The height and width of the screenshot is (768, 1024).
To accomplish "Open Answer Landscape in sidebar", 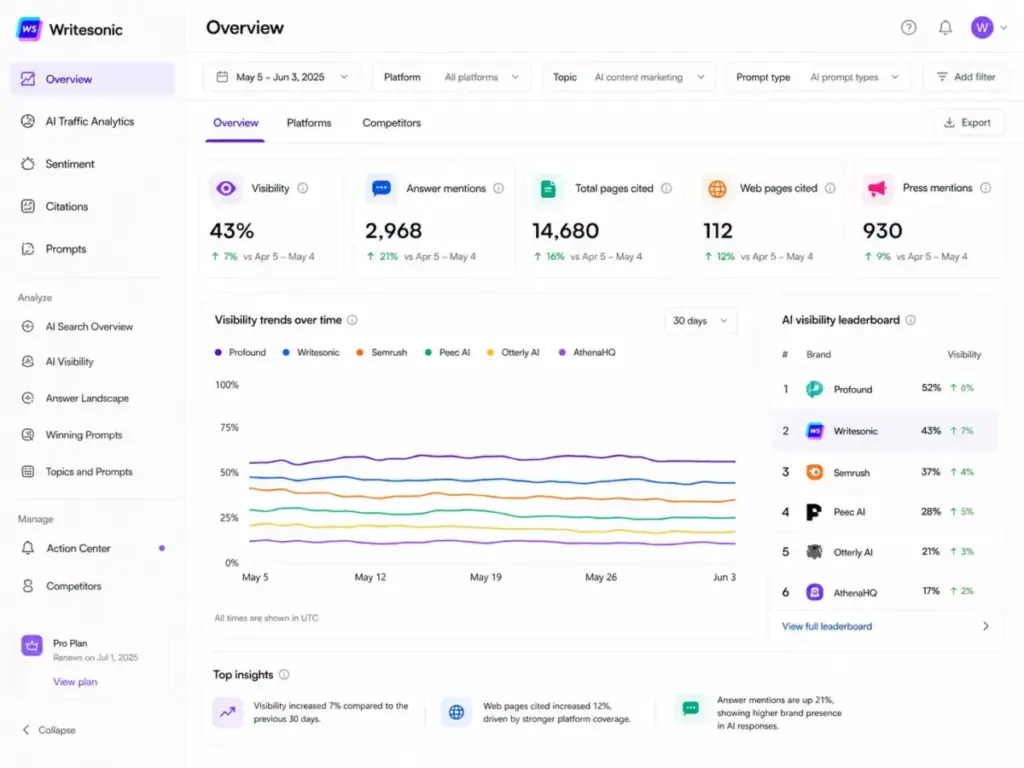I will pyautogui.click(x=92, y=398).
